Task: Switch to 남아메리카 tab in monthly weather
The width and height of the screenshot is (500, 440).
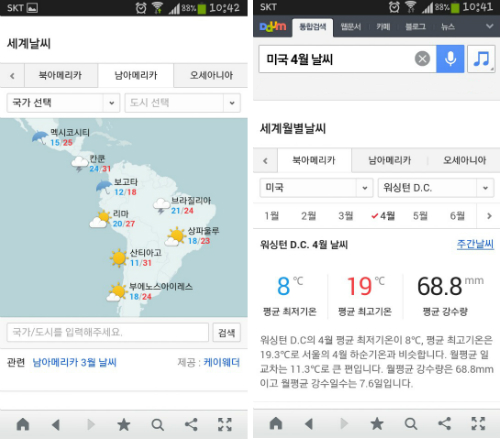Action: 389,160
